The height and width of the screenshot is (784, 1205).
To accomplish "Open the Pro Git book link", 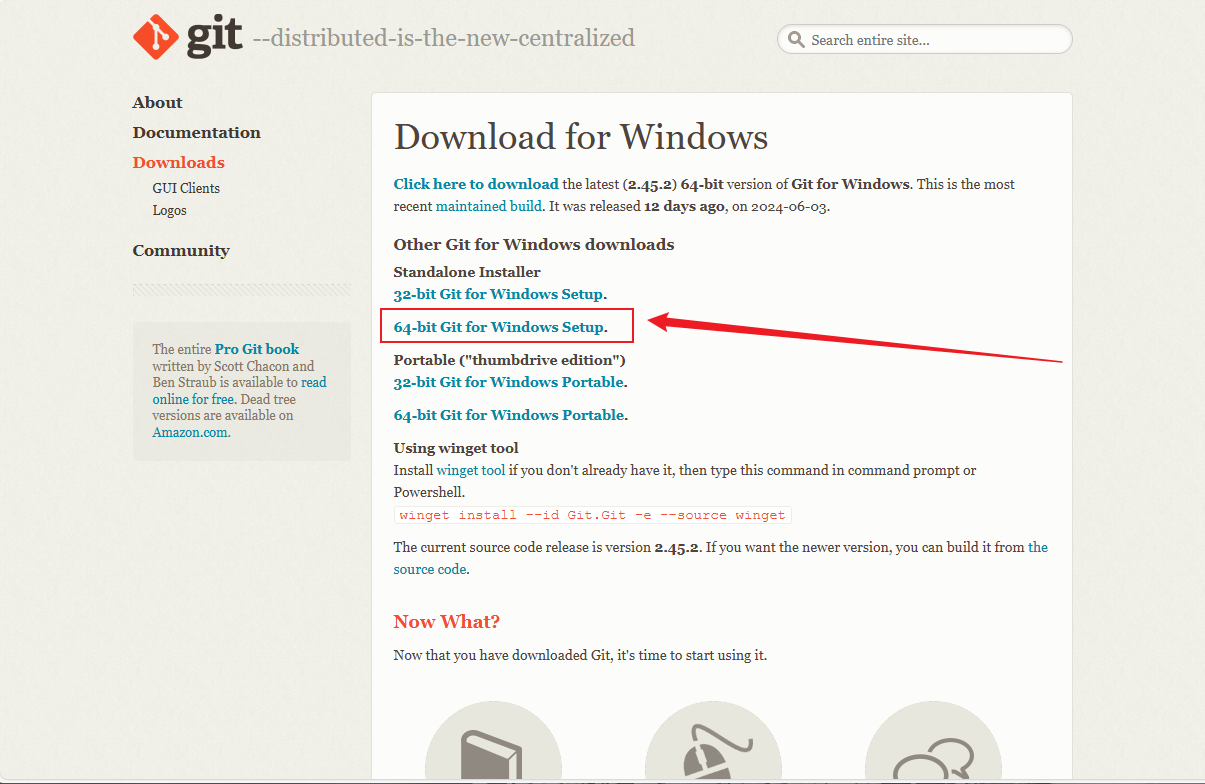I will pos(257,349).
